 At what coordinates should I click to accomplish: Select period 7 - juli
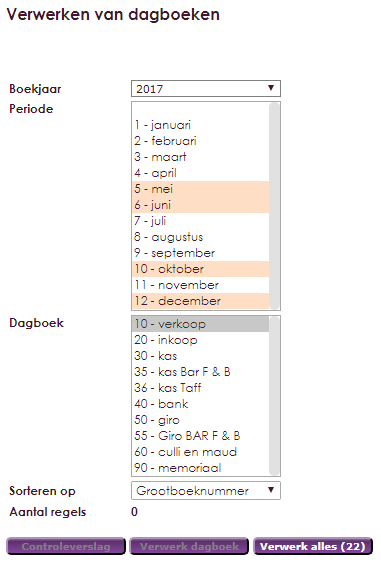[200, 221]
